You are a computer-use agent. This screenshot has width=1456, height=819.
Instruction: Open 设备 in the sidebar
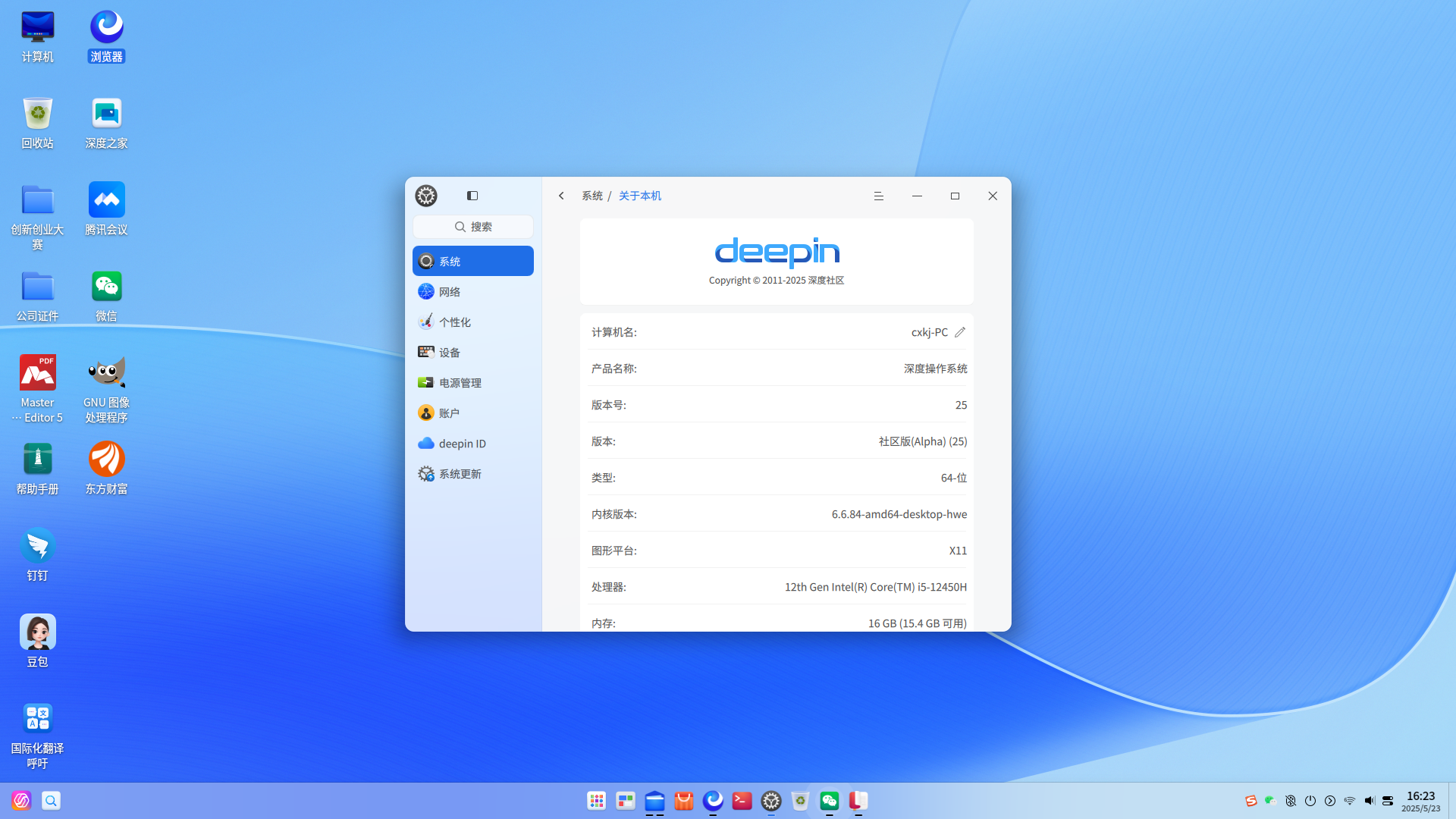[473, 353]
